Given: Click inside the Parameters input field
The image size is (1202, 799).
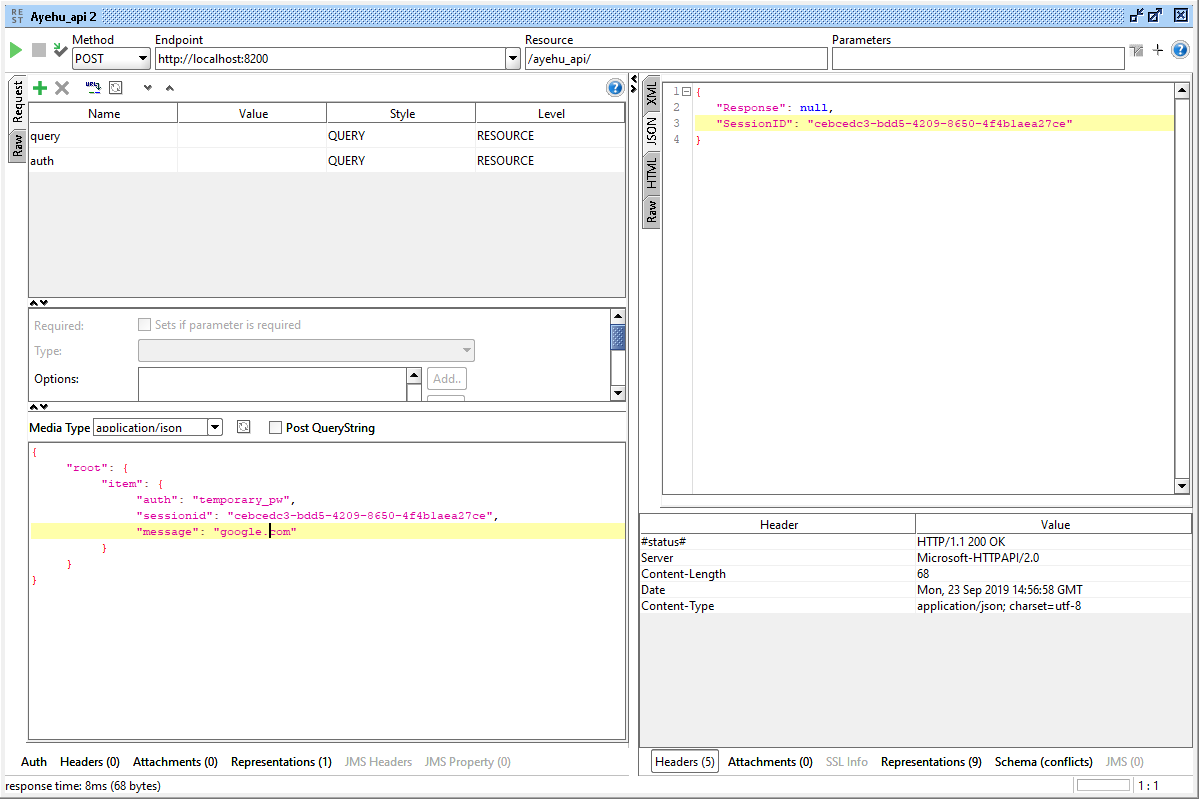Looking at the screenshot, I should 977,59.
